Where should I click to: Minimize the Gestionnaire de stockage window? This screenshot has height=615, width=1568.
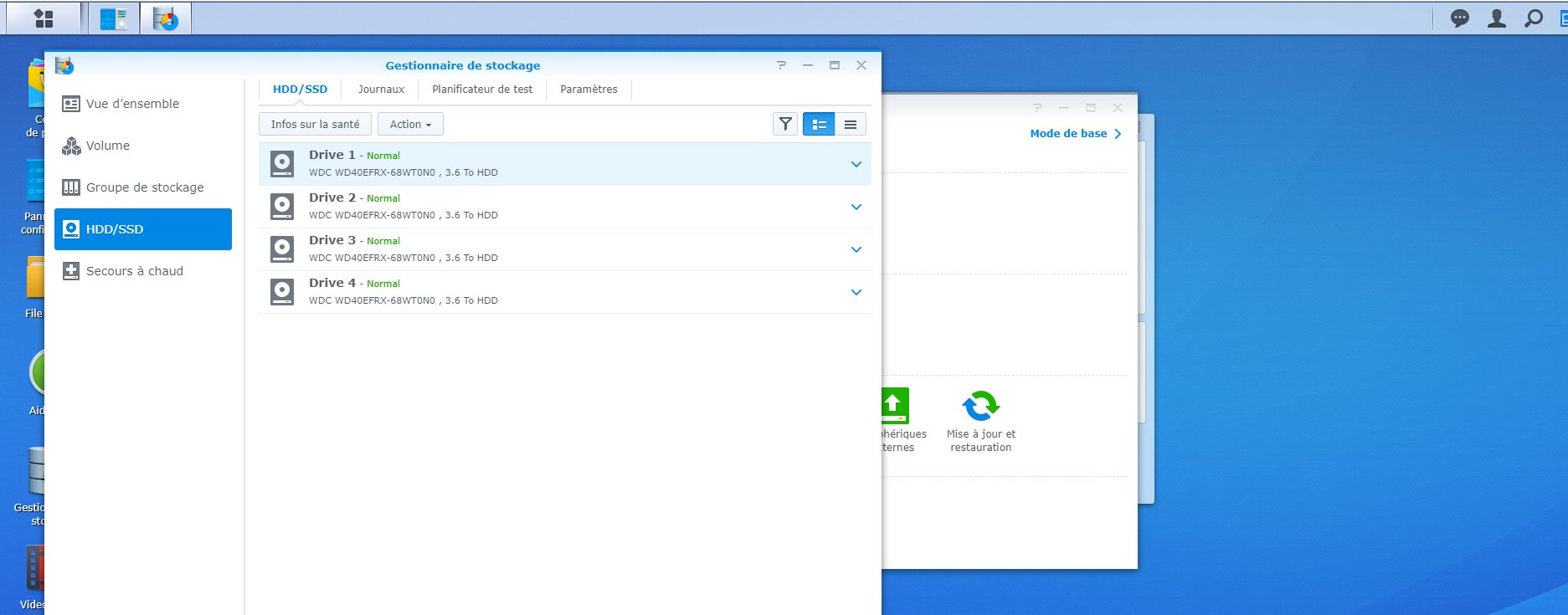click(808, 65)
